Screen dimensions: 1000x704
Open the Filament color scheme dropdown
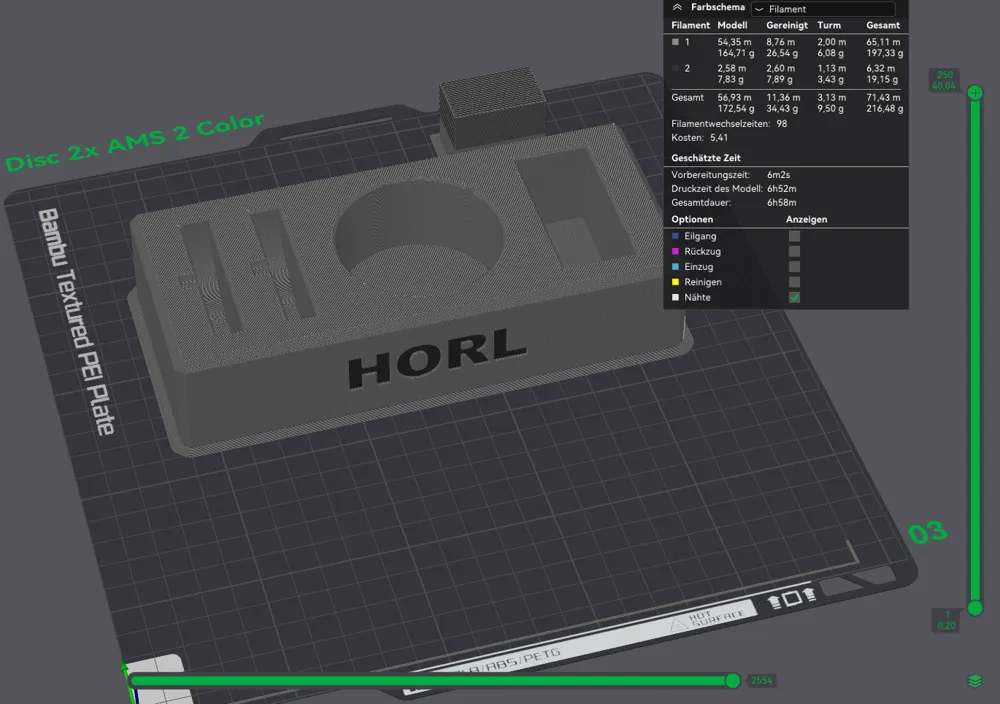click(823, 9)
